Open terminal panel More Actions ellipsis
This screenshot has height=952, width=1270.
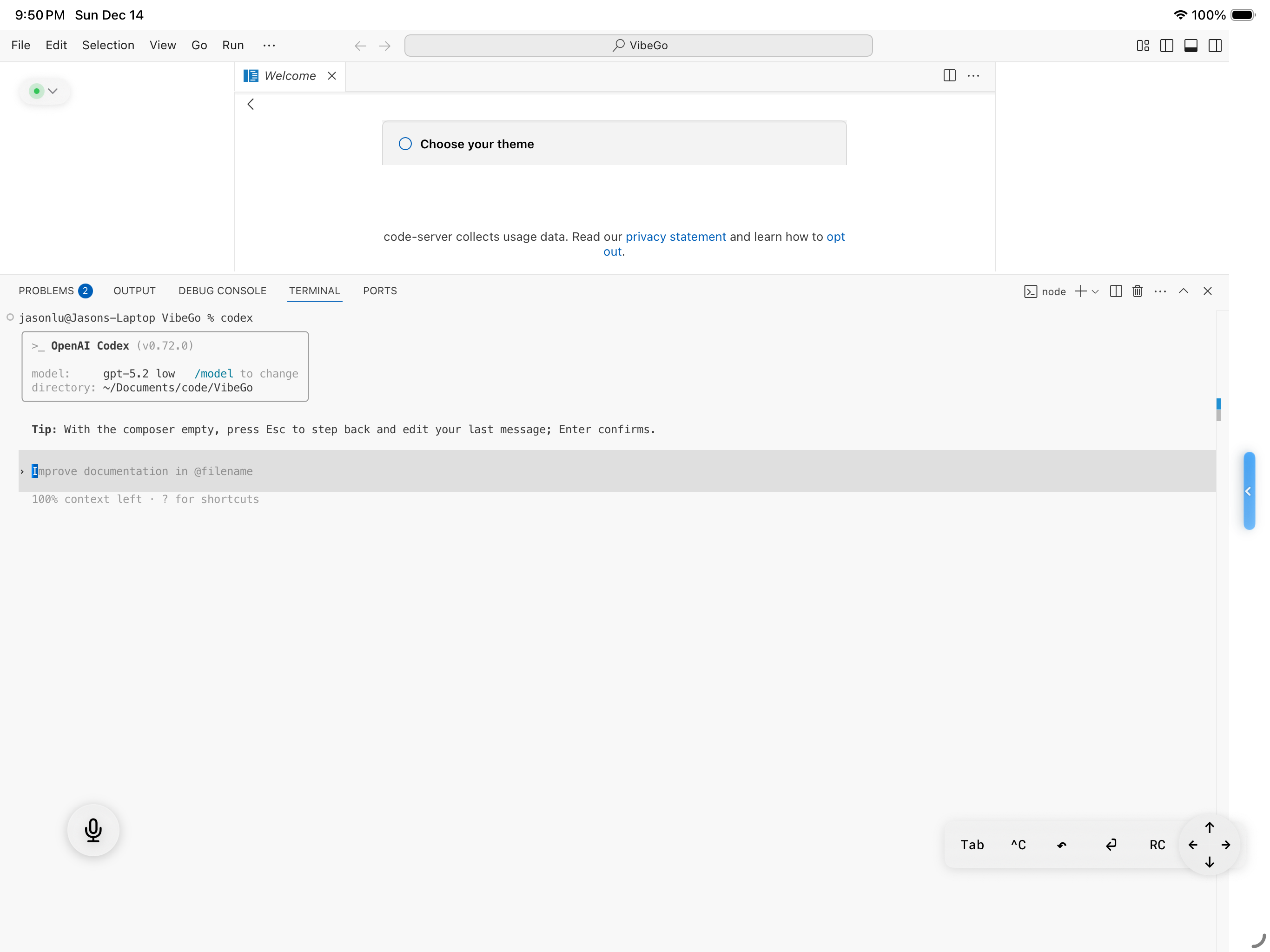pos(1160,291)
